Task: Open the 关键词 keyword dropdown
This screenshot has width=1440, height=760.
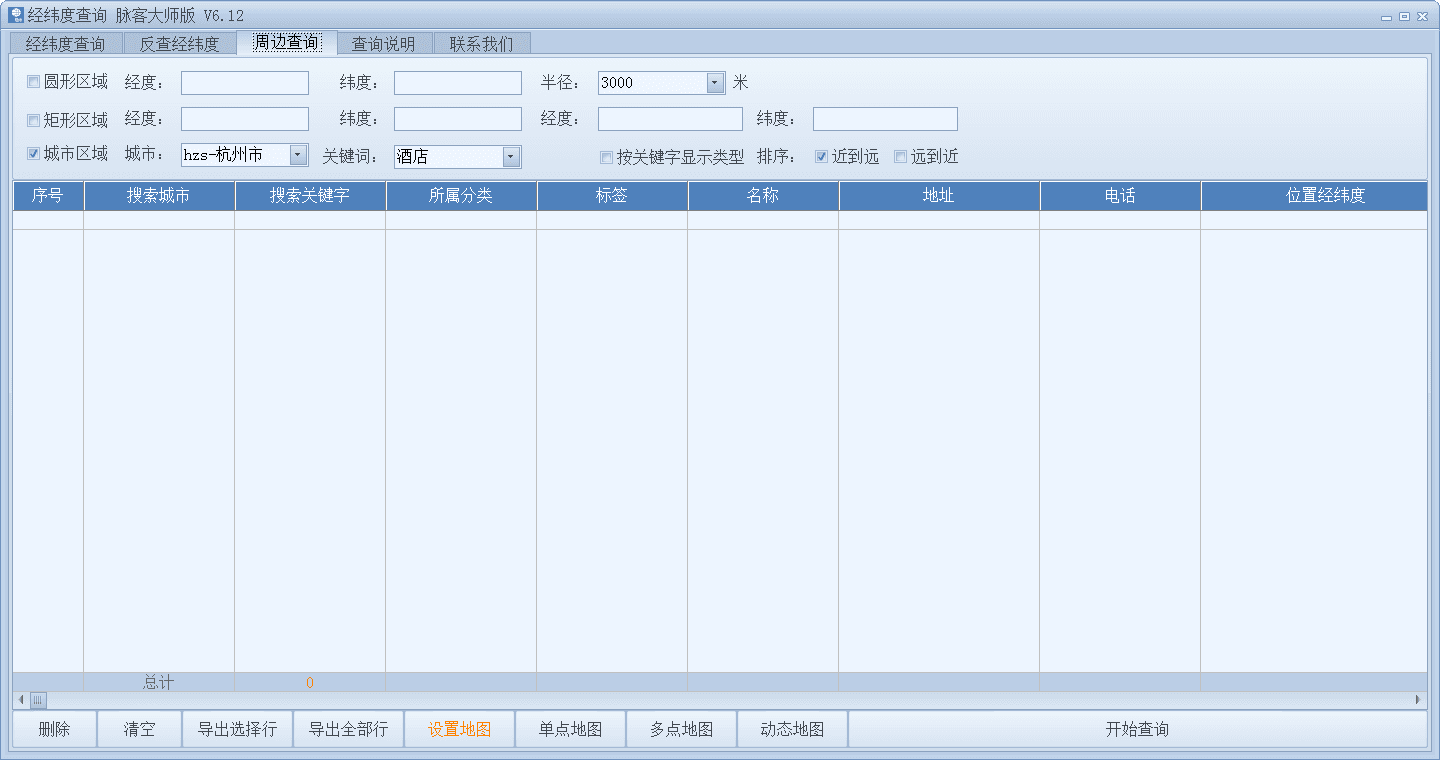Action: coord(511,157)
